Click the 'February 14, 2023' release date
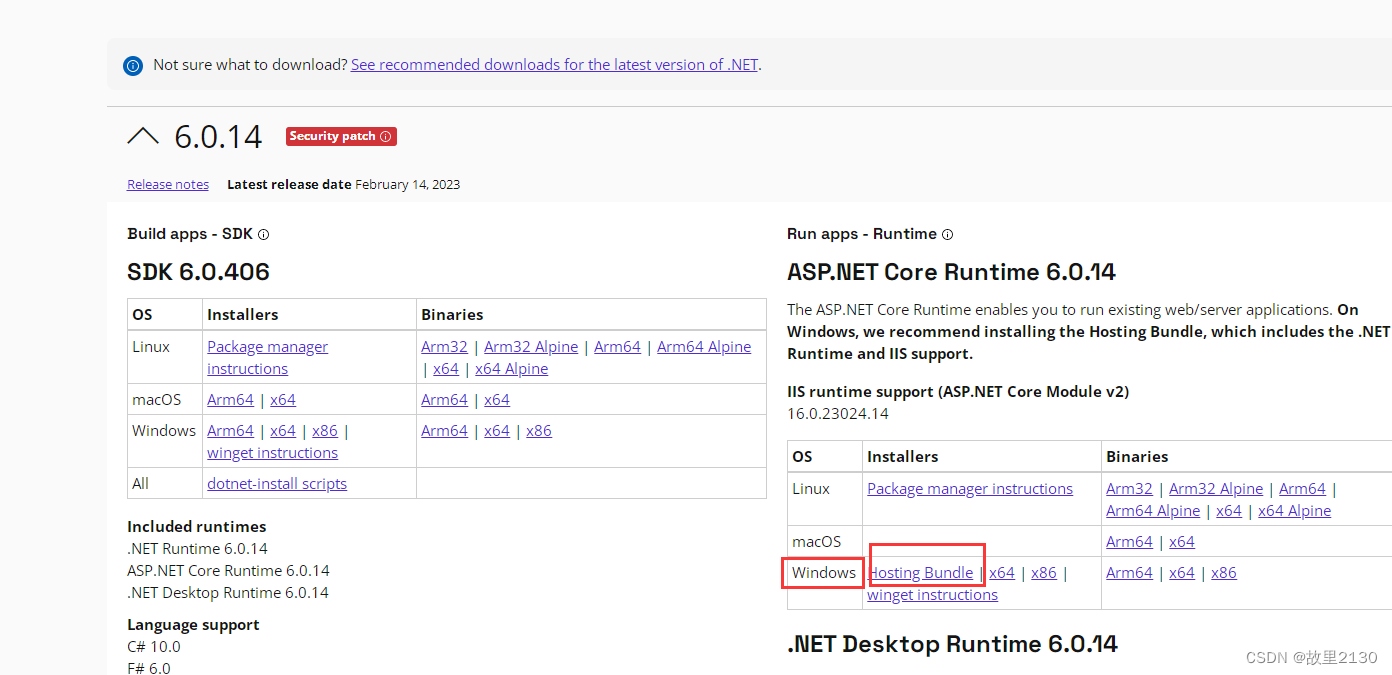Screen dimensions: 1392x675 [407, 184]
